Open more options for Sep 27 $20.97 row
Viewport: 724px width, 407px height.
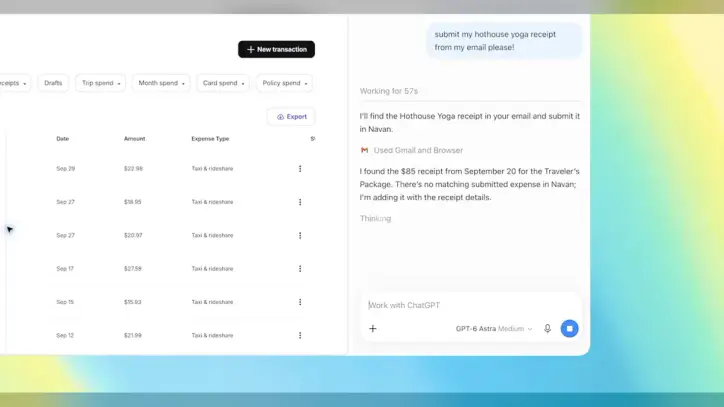300,235
